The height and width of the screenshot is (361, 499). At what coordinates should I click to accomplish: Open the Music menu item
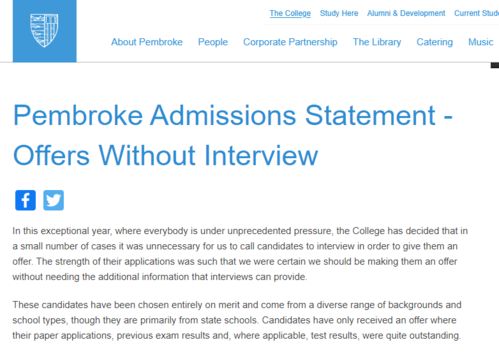tap(480, 42)
